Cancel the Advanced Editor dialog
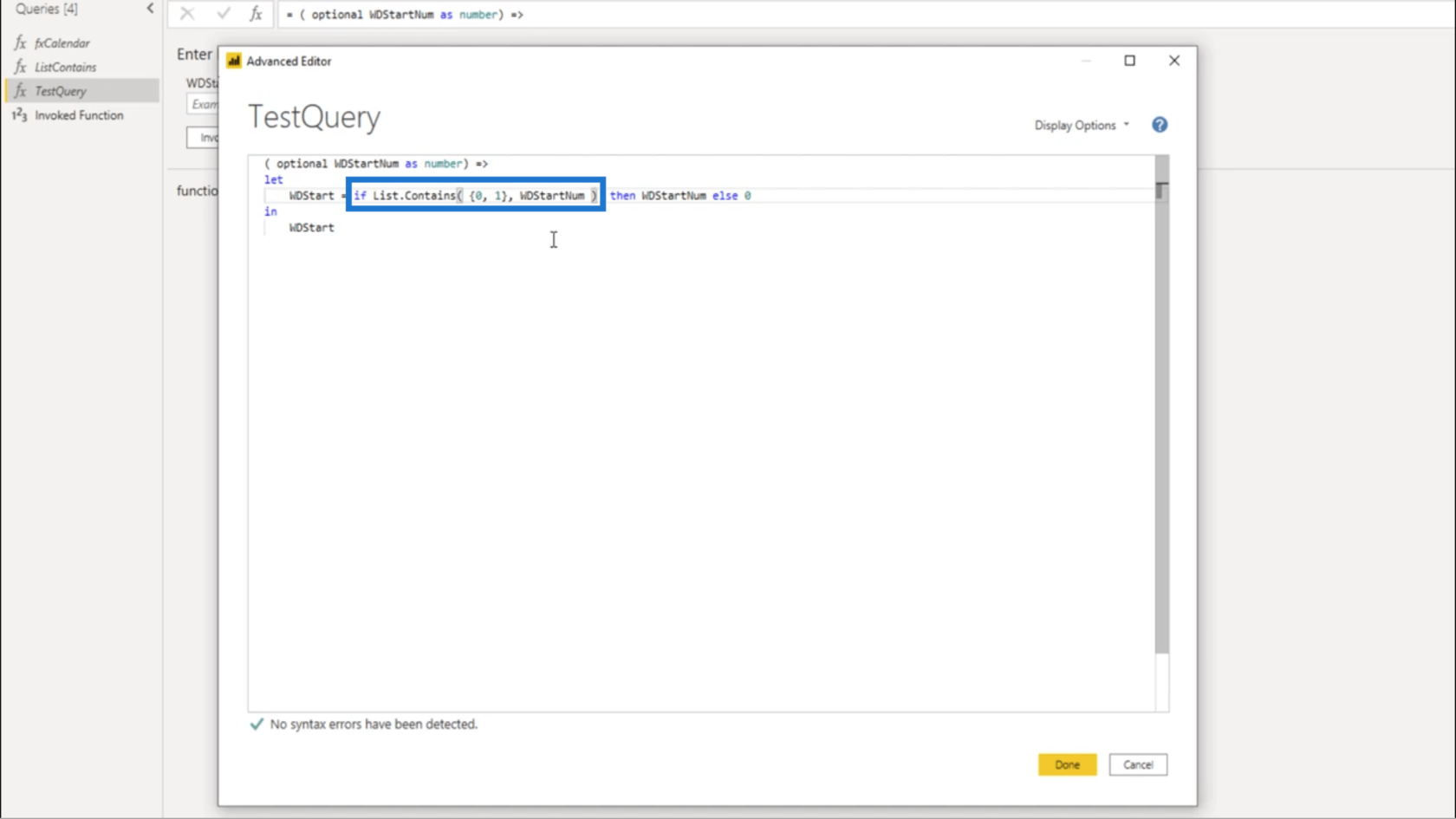1456x819 pixels. pyautogui.click(x=1138, y=764)
